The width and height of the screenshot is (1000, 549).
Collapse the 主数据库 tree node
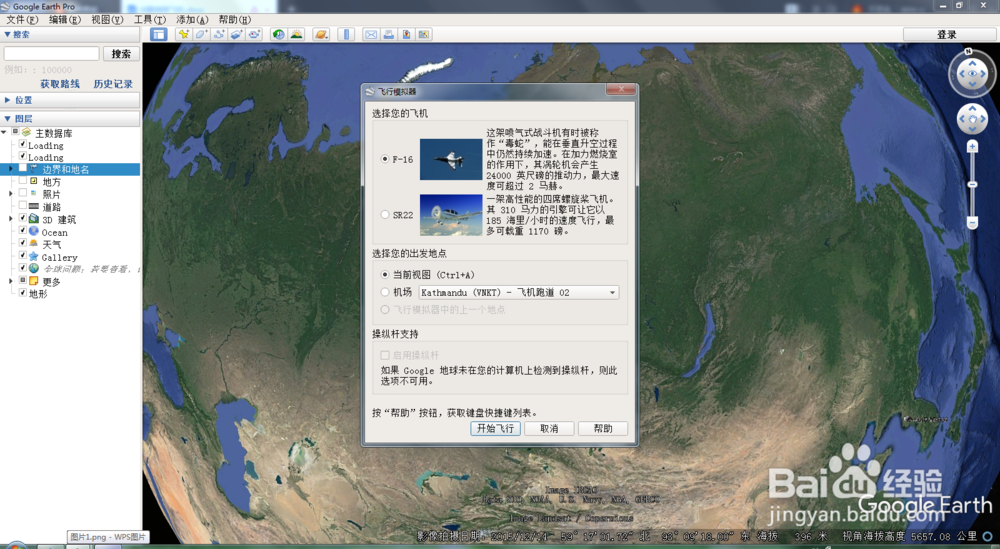click(4, 132)
